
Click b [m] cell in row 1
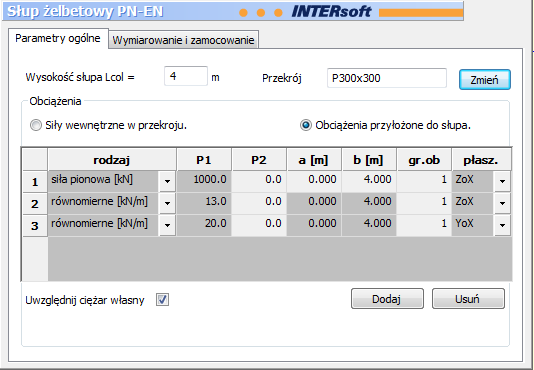click(x=369, y=181)
